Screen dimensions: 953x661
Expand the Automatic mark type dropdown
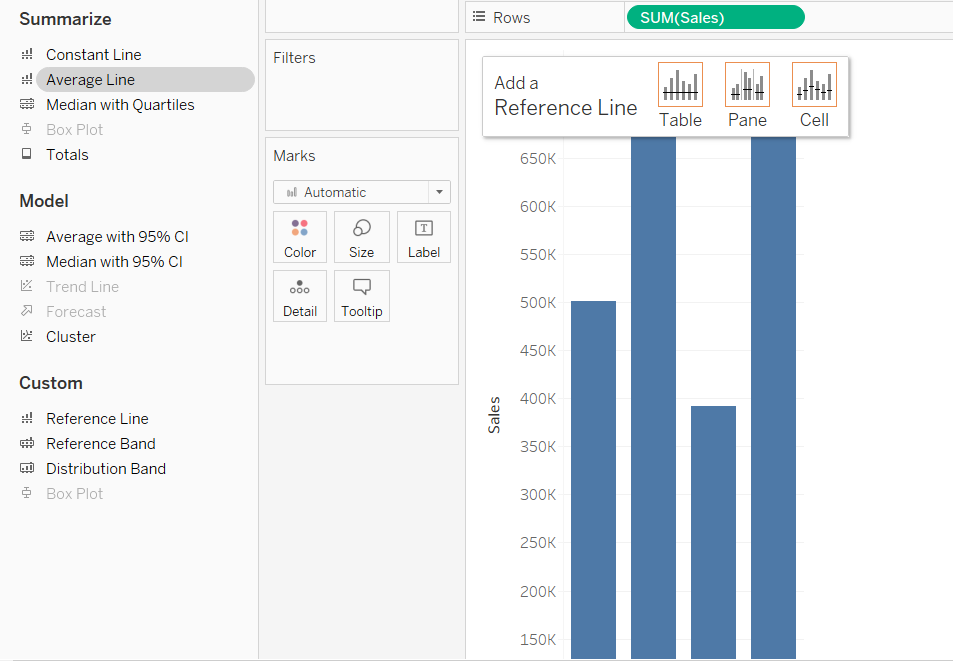[439, 192]
